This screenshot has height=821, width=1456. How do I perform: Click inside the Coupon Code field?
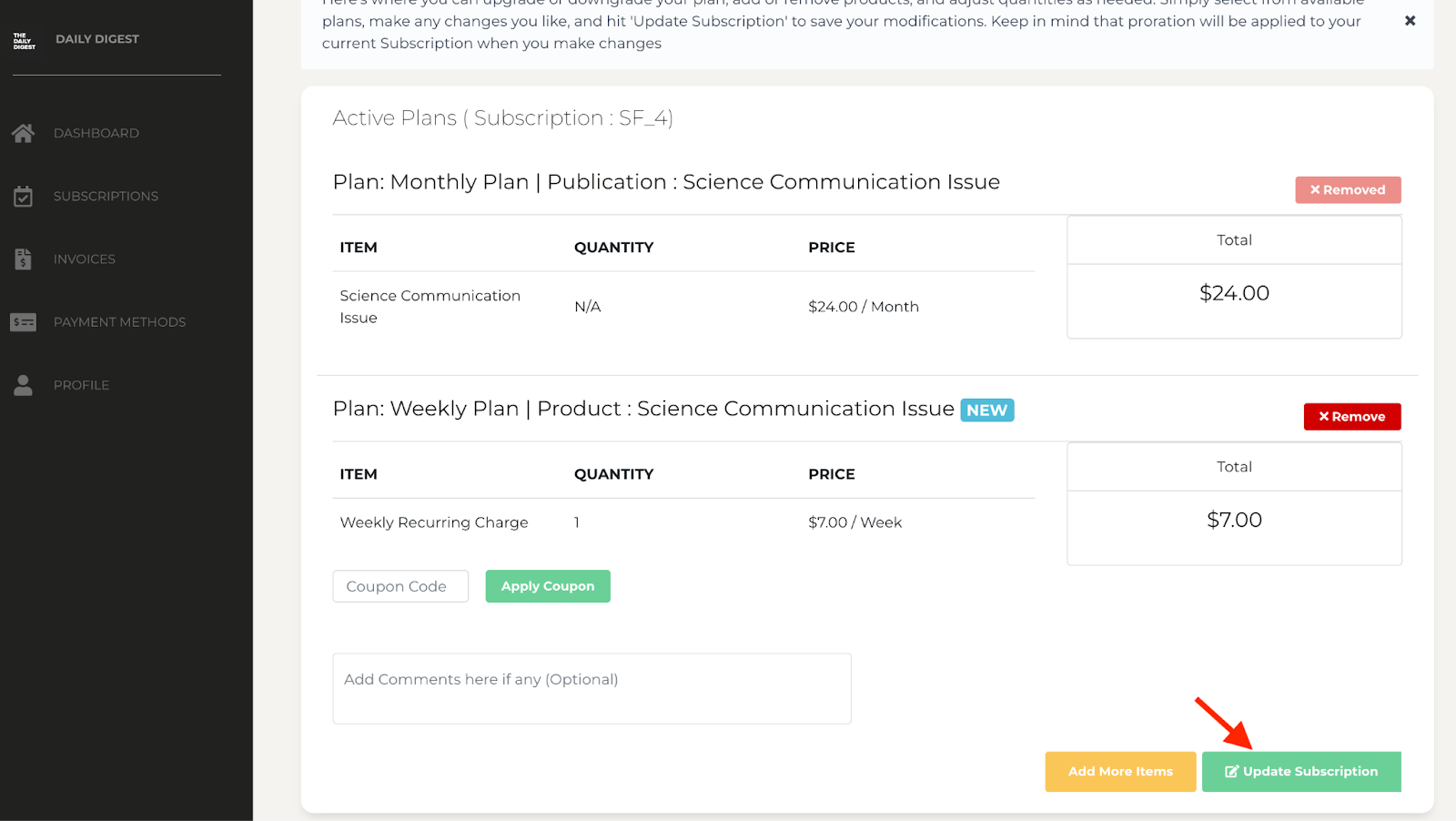click(400, 586)
